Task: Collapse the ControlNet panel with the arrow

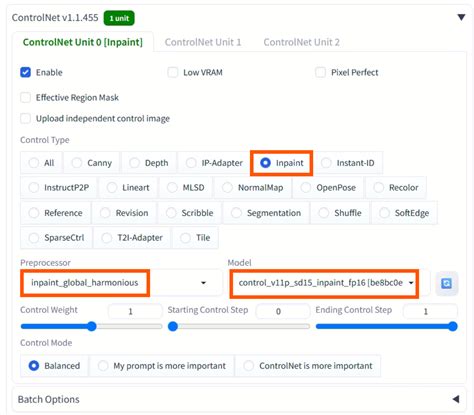Action: (461, 17)
